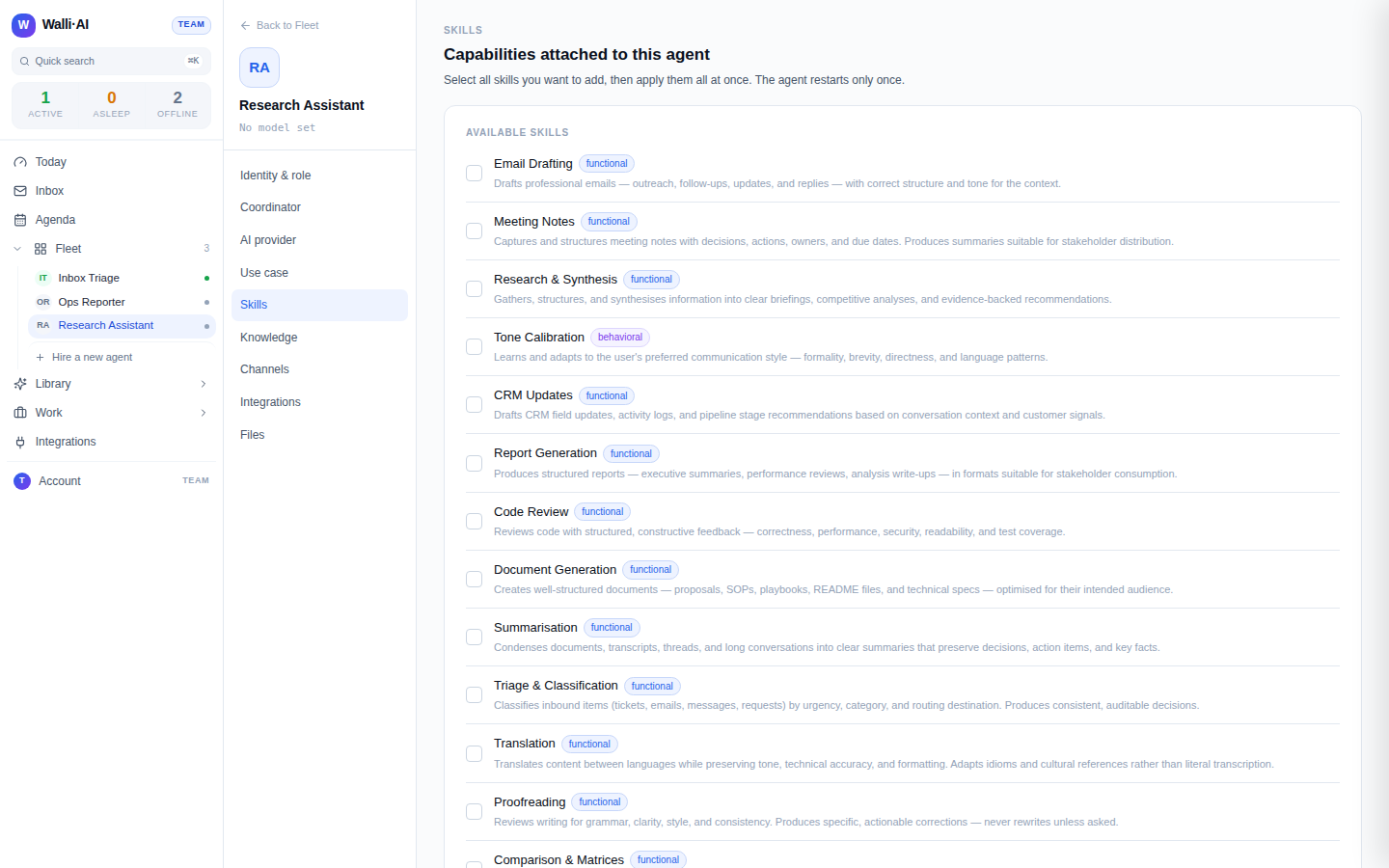Viewport: 1389px width, 868px height.
Task: Click the Fleet grid icon
Action: coord(41,249)
